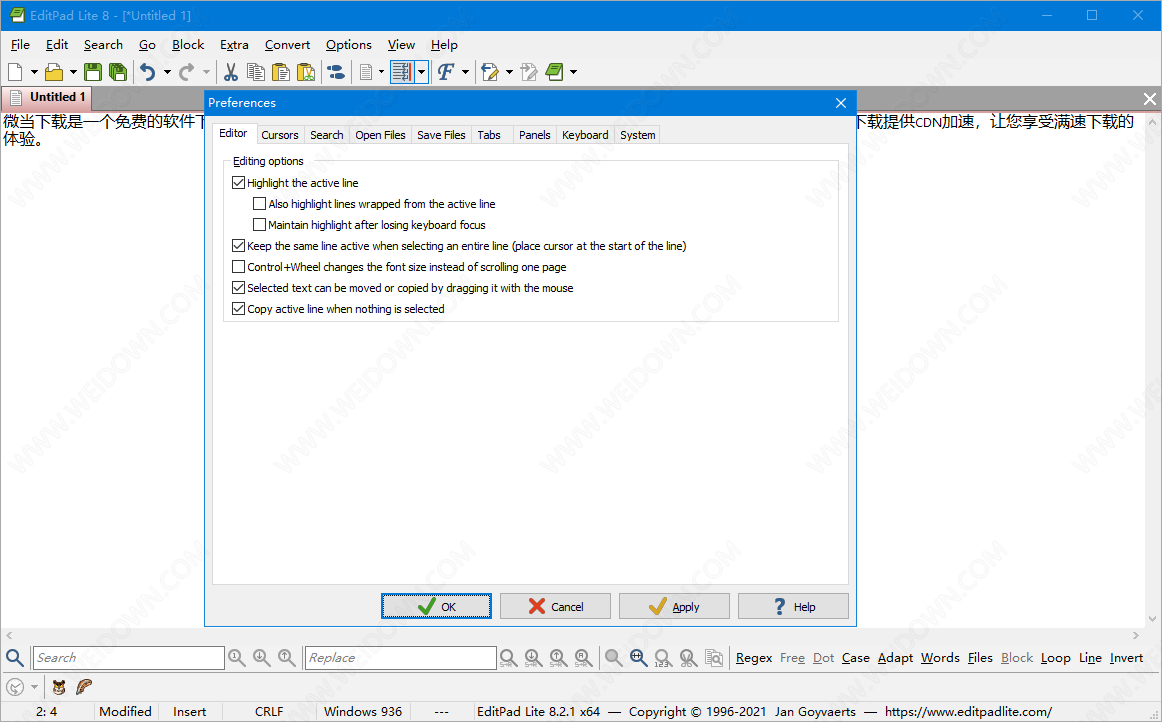
Task: Click Cancel in the Preferences dialog
Action: (x=555, y=606)
